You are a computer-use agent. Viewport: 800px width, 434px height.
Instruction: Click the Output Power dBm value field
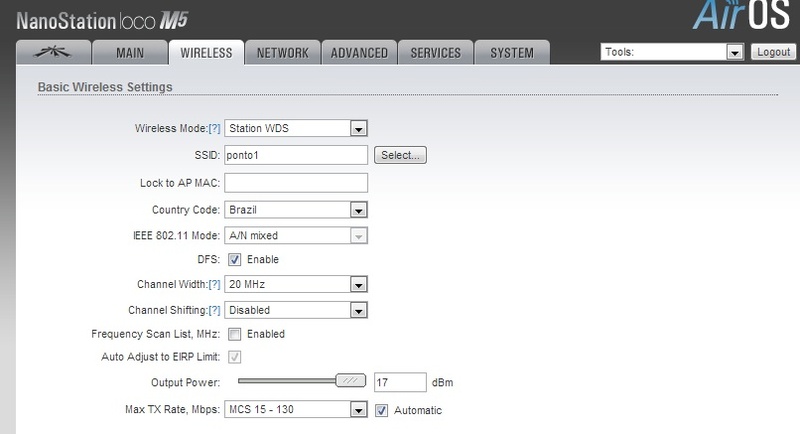(x=400, y=382)
